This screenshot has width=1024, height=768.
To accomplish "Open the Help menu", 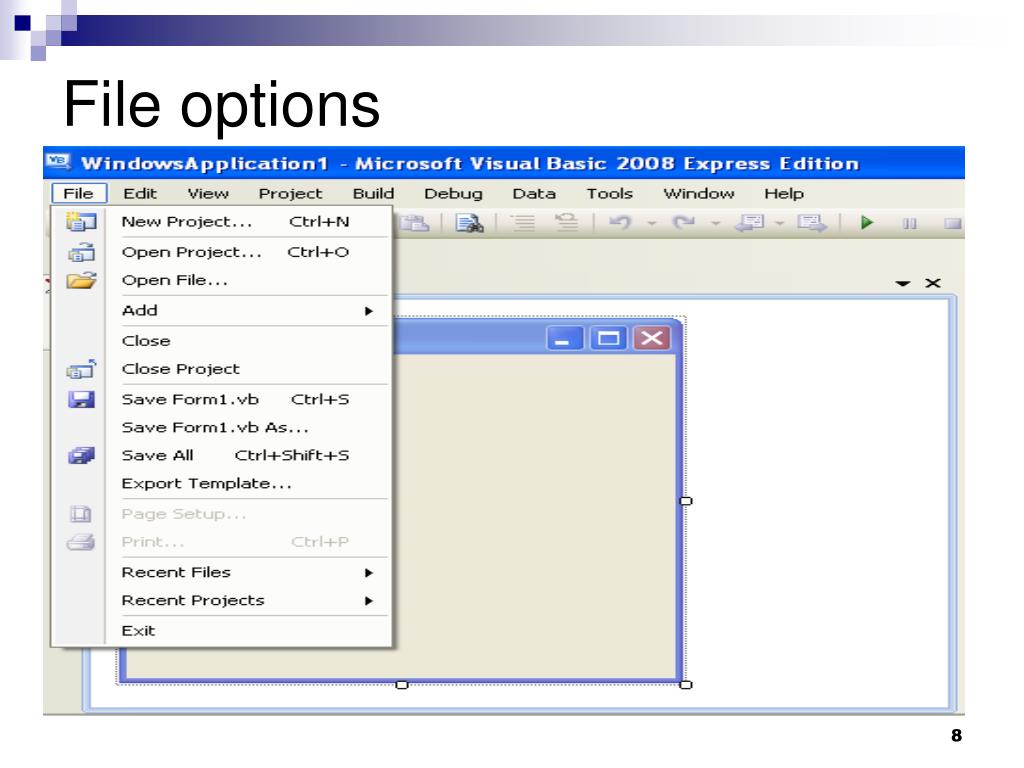I will (784, 194).
